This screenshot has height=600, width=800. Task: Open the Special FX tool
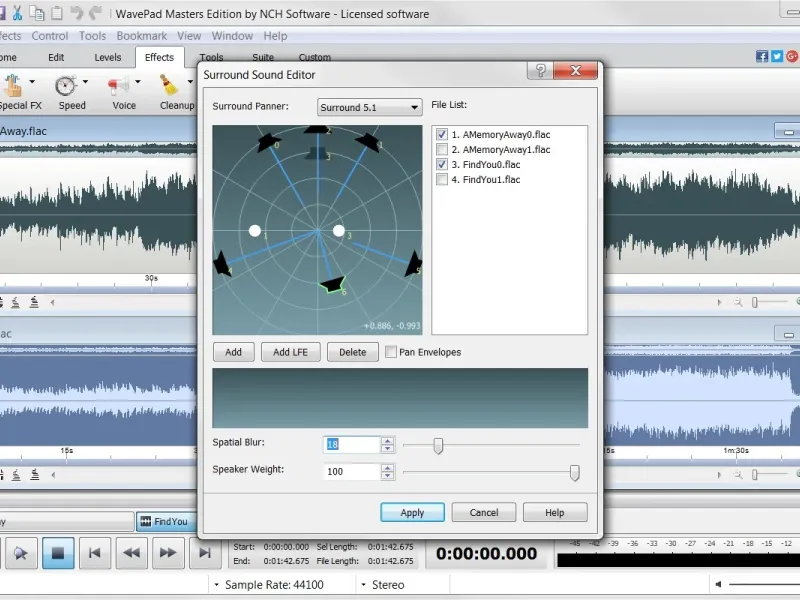pyautogui.click(x=14, y=88)
